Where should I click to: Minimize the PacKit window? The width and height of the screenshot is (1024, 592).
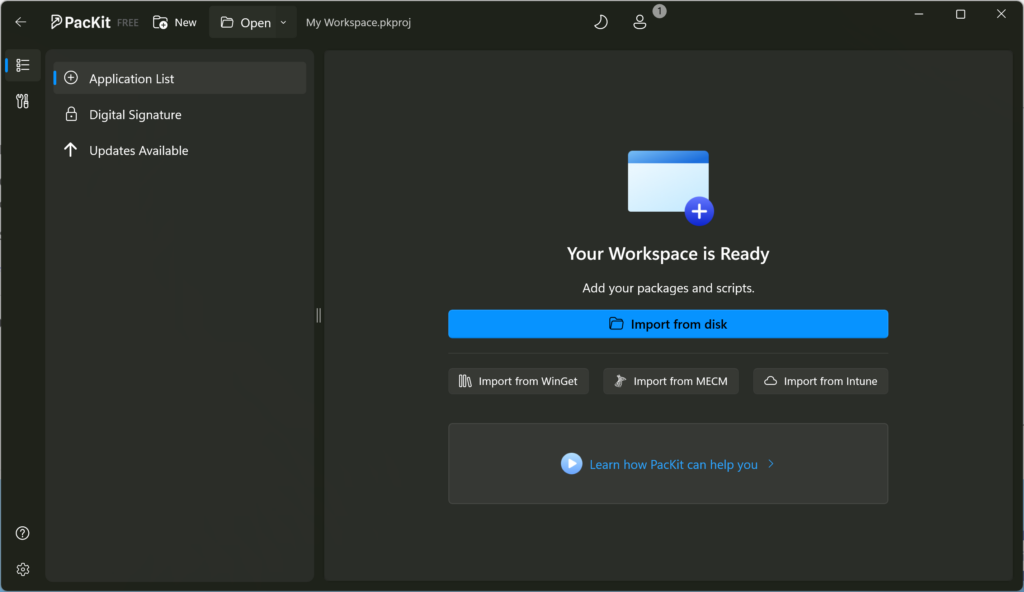(919, 14)
